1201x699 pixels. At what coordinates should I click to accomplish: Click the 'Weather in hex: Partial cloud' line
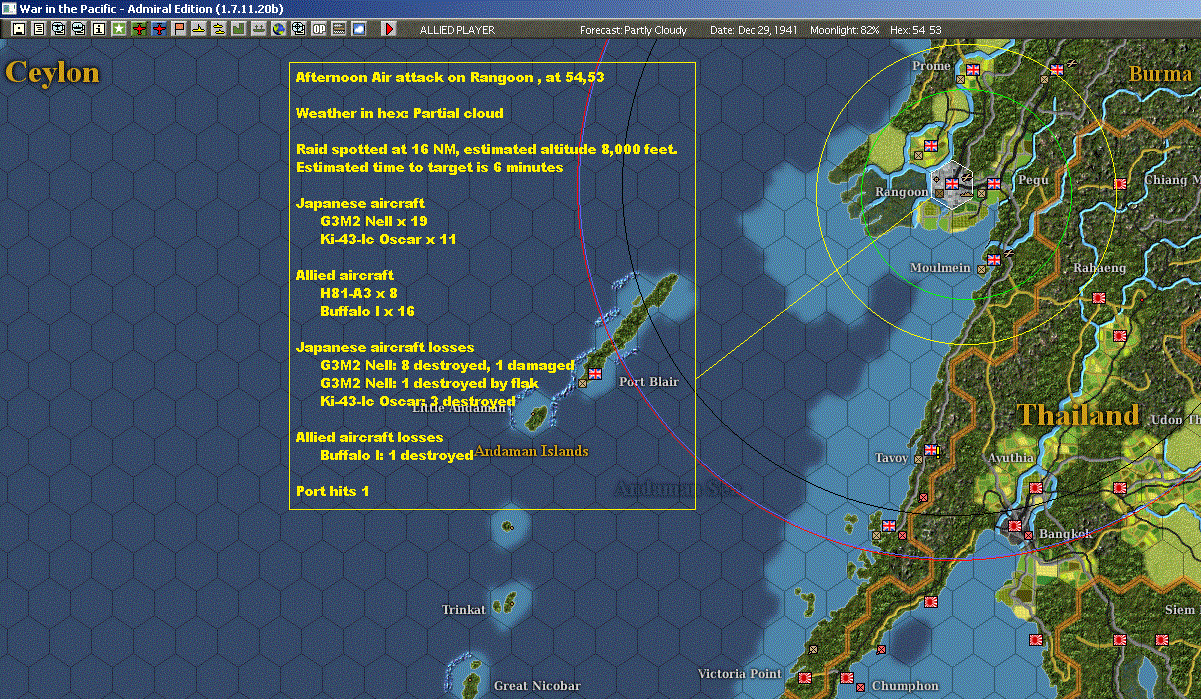coord(400,113)
